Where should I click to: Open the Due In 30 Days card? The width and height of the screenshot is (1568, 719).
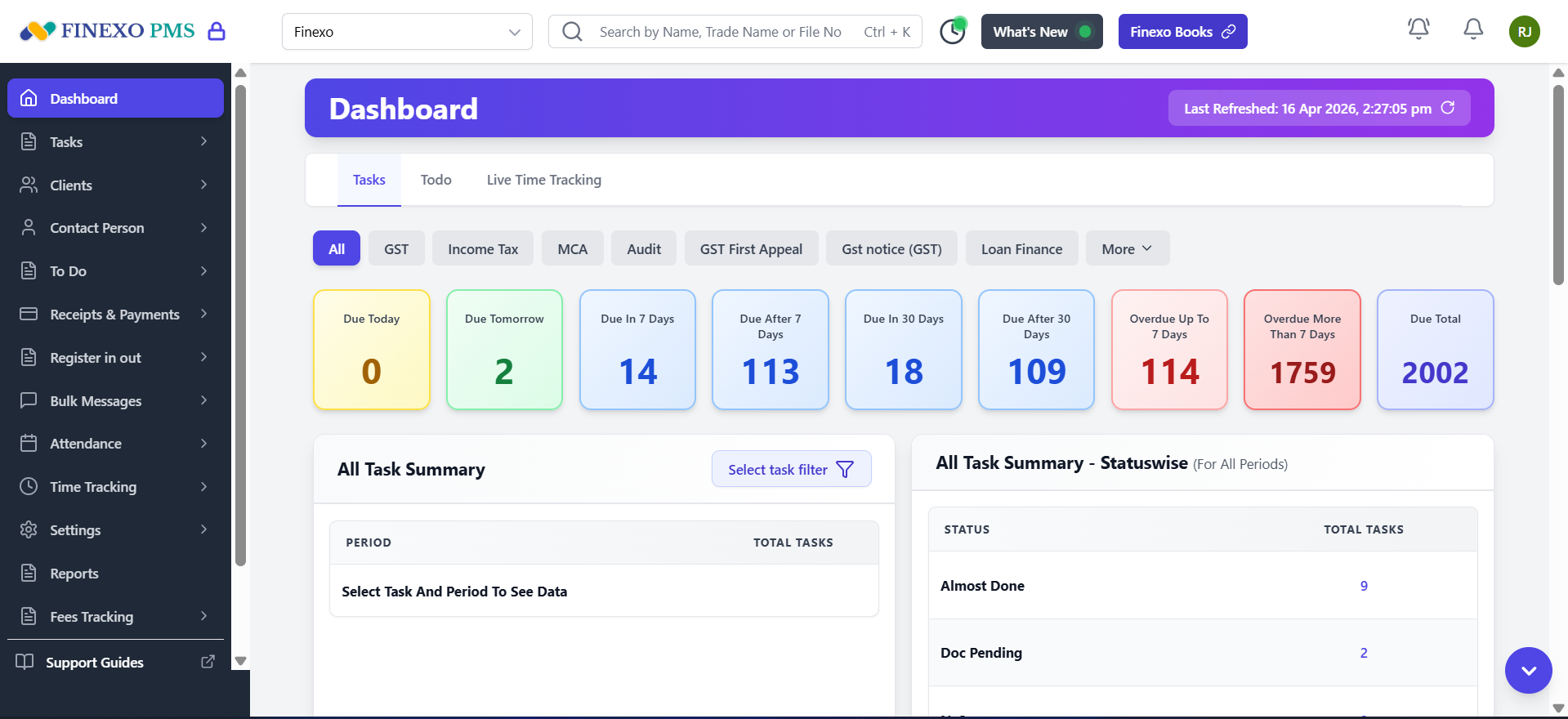pos(904,350)
